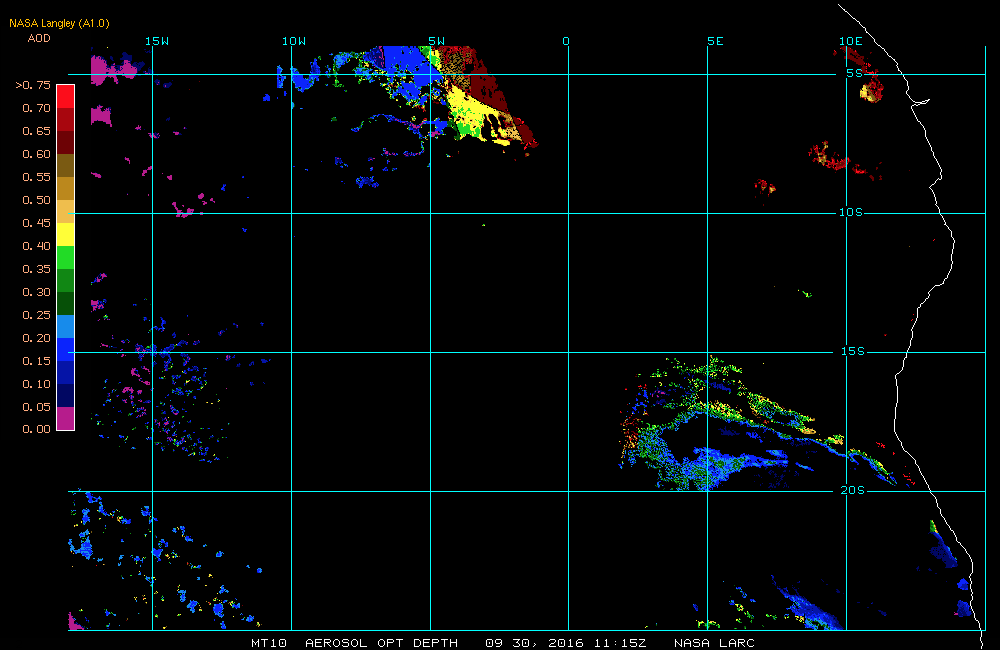The image size is (1000, 650).
Task: Select the 0.30 legend value label
Action: point(36,292)
